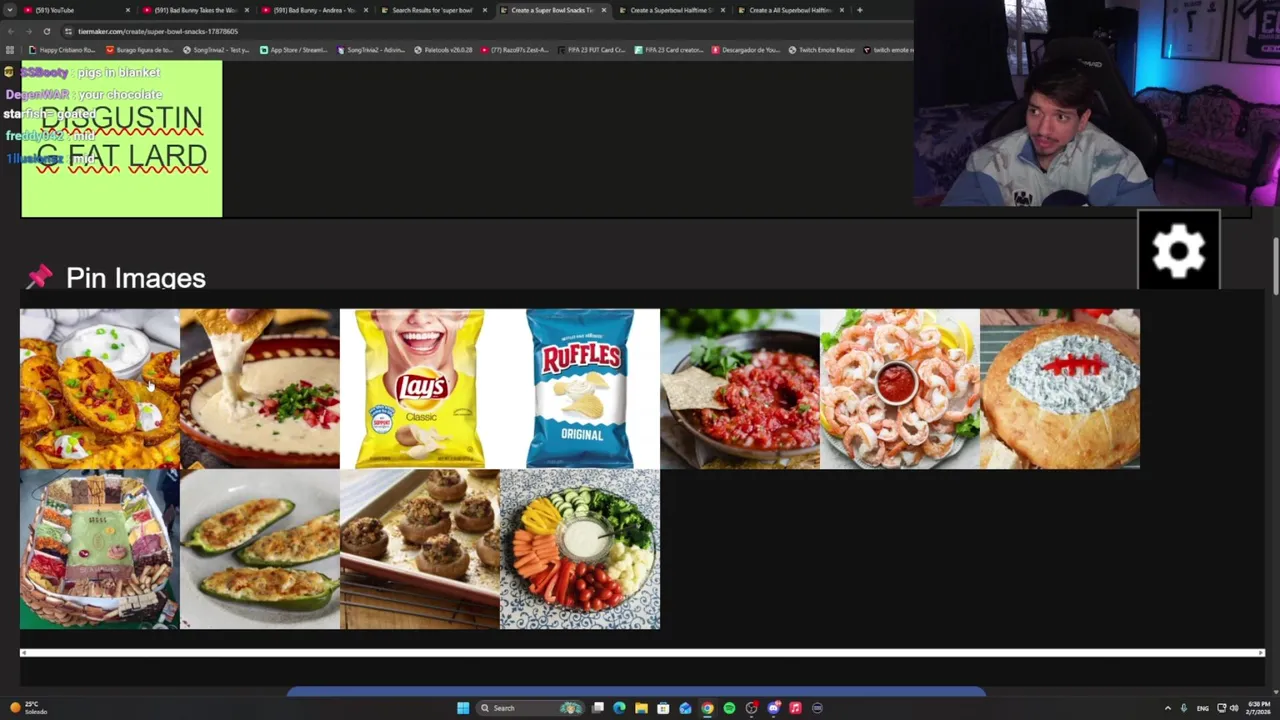Viewport: 1280px width, 720px height.
Task: Open 'FIFA 23 Card creator...' bookmark
Action: (x=669, y=50)
